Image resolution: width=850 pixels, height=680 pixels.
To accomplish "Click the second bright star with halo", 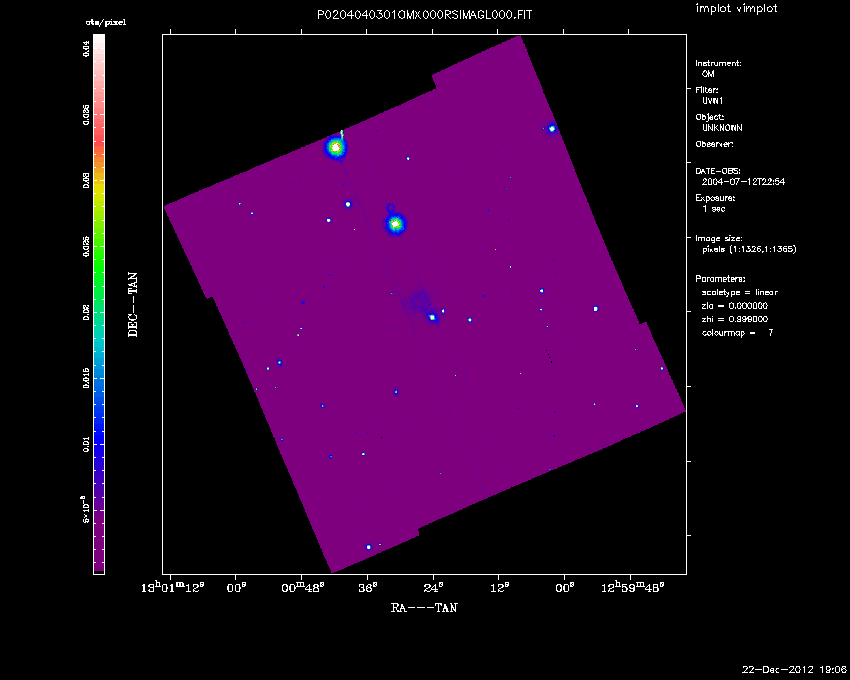I will 395,223.
